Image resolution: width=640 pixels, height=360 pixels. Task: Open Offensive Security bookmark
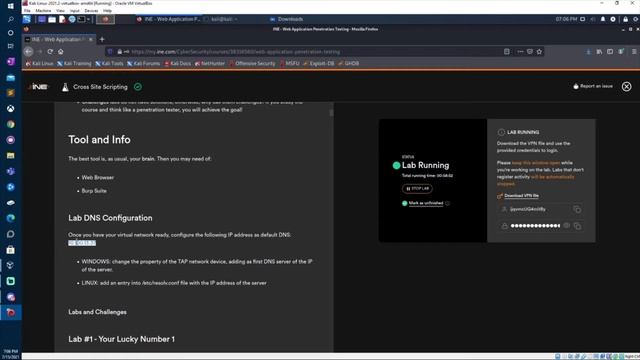[x=252, y=63]
